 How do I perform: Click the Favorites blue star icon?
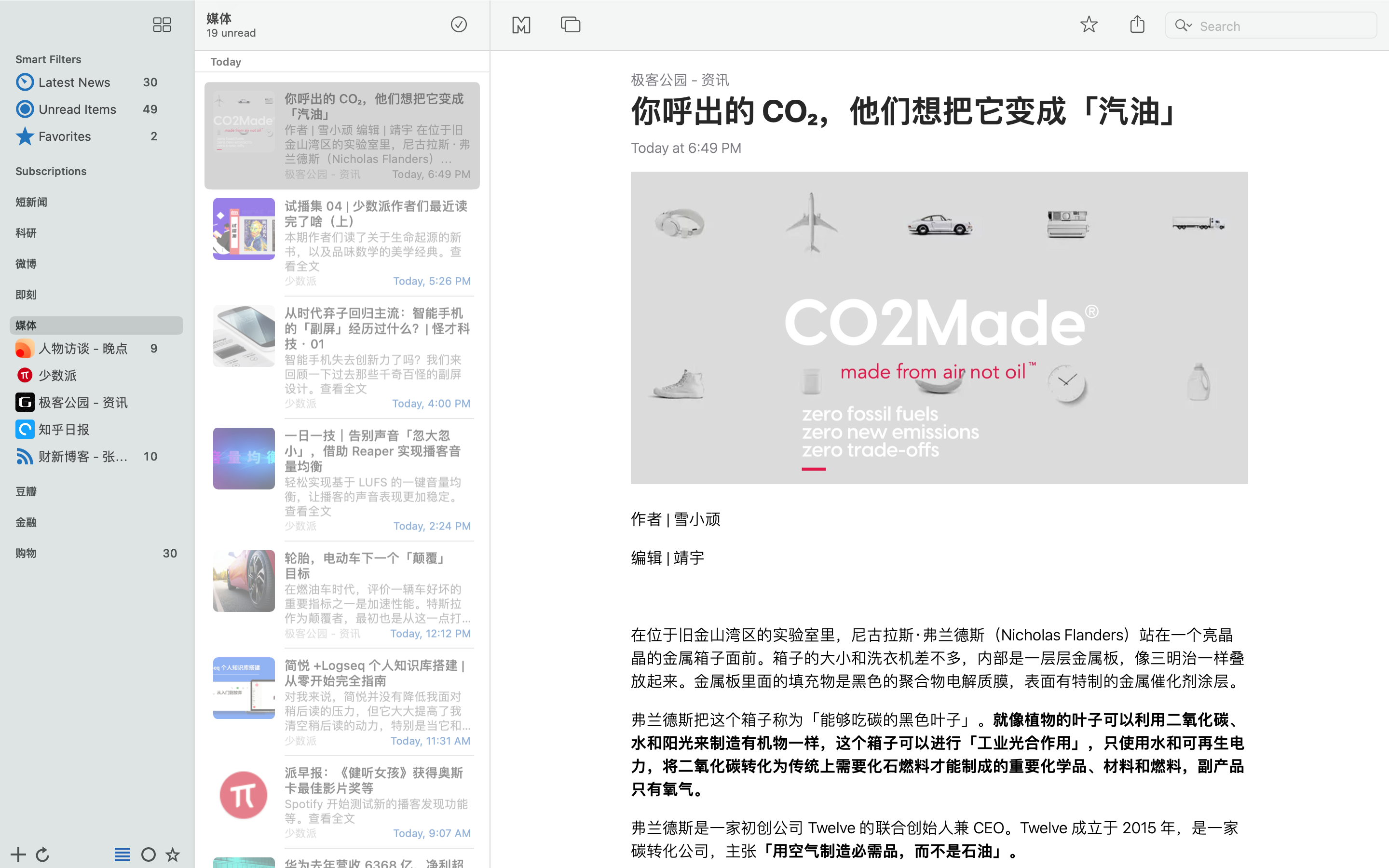tap(25, 136)
